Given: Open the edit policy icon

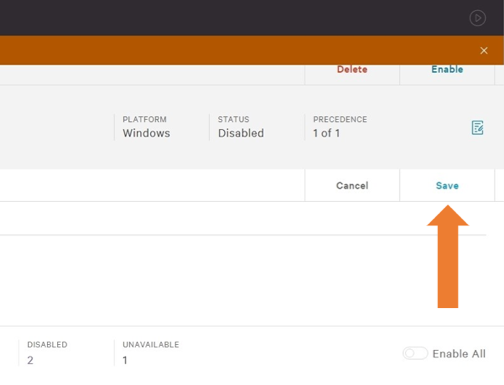Looking at the screenshot, I should click(x=477, y=128).
